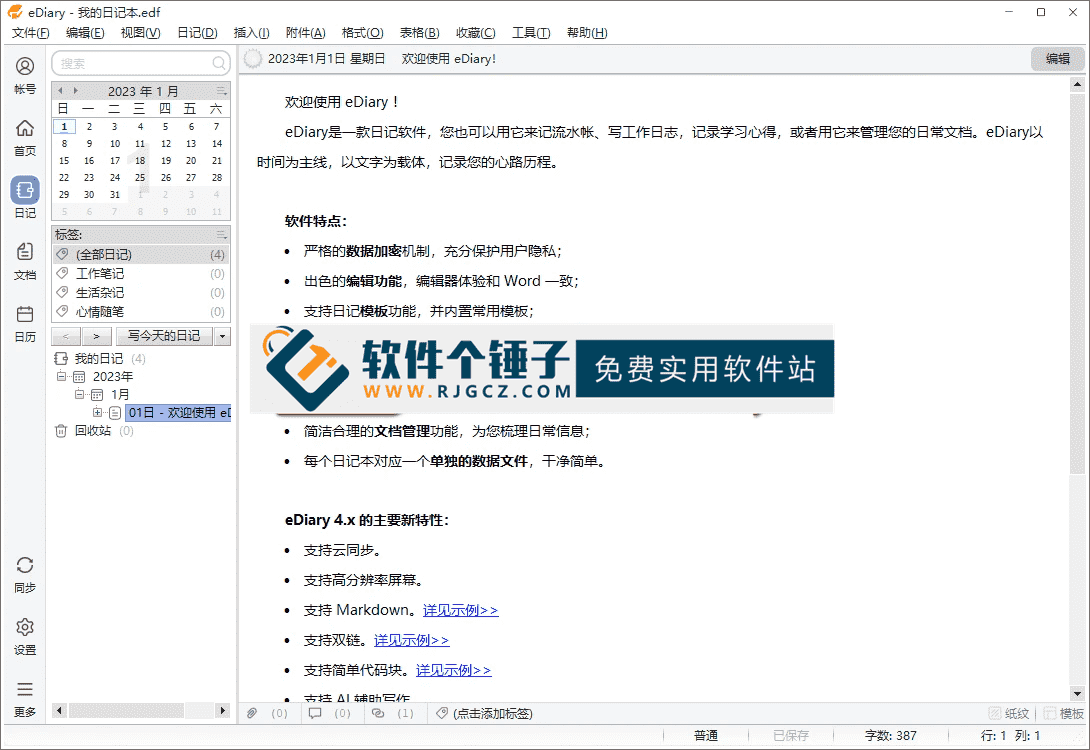
Task: Expand the 01日 diary entry node
Action: 98,412
